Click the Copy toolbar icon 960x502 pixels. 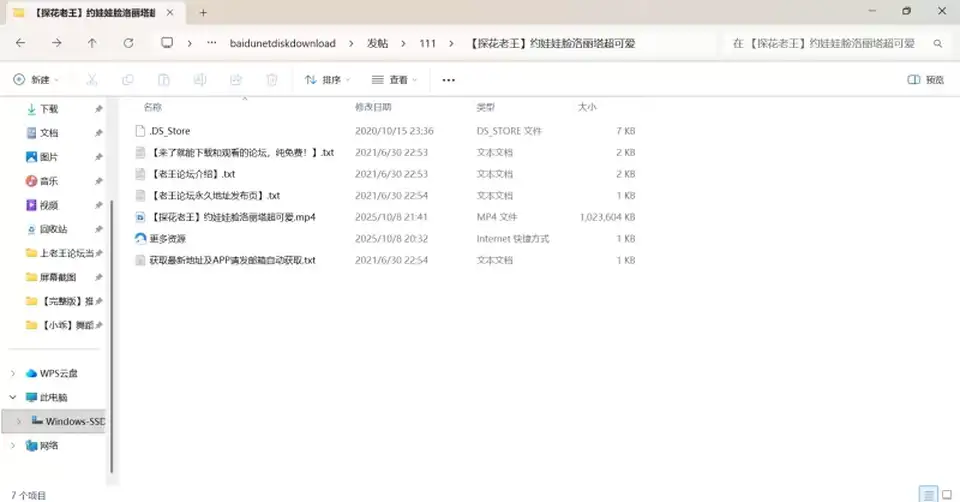pos(128,80)
